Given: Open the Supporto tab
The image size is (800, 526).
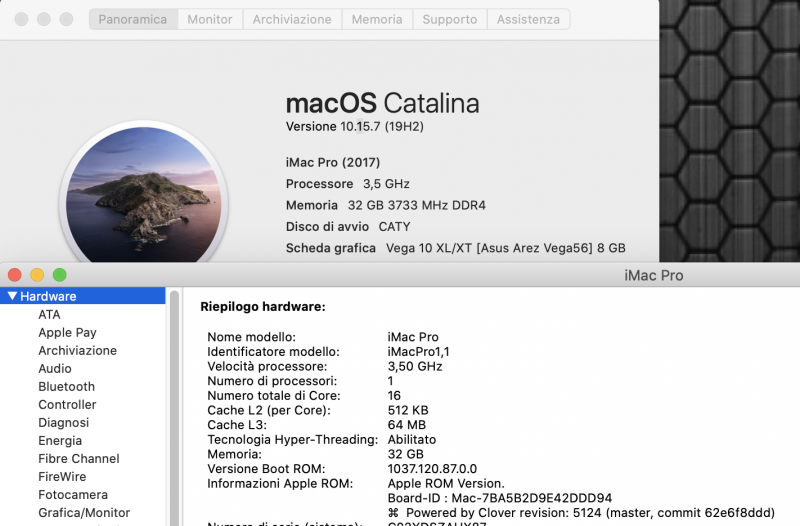Looking at the screenshot, I should click(x=450, y=19).
